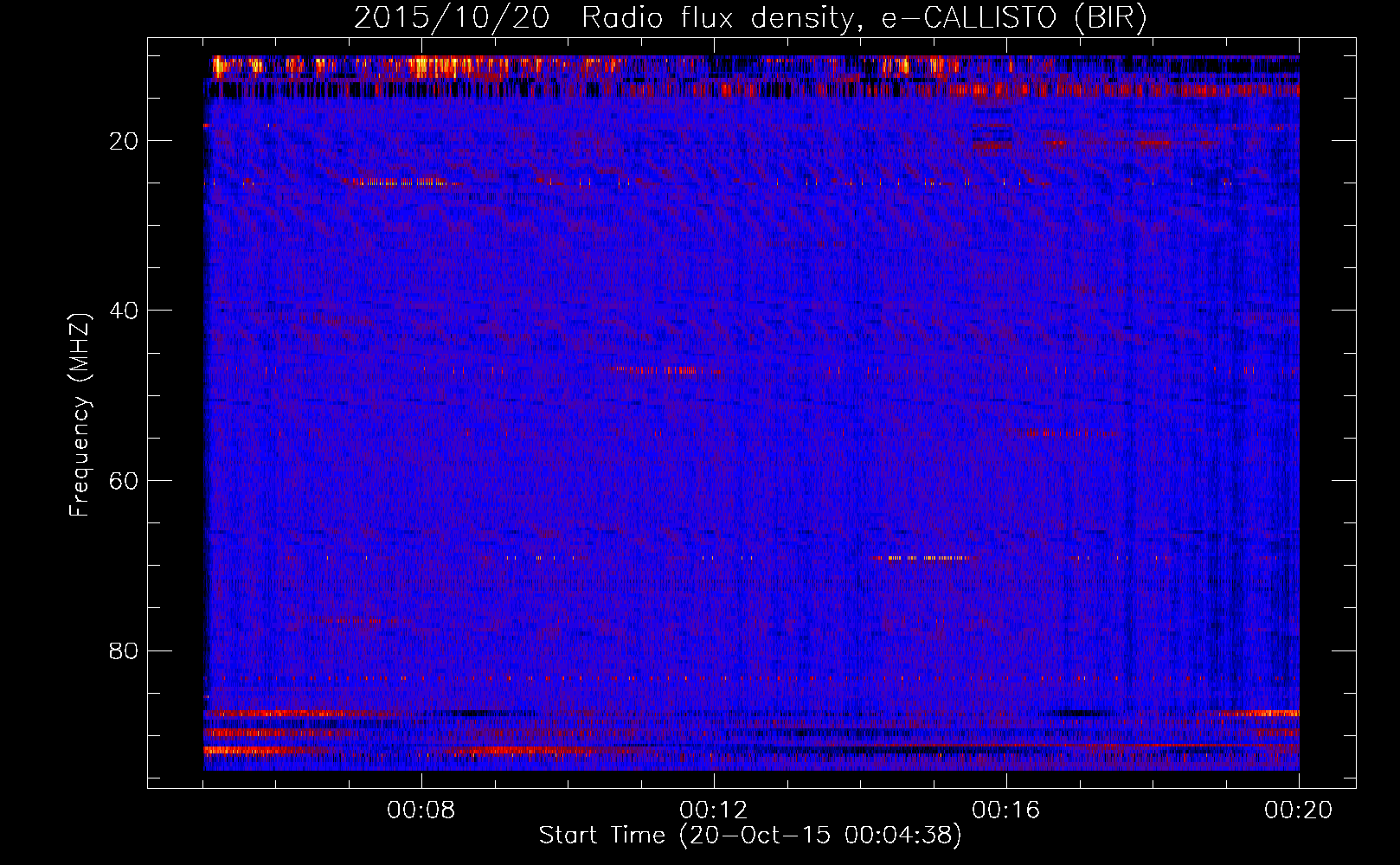Screen dimensions: 1400x865
Task: Click the 00:16 time tick label
Action: [x=1006, y=811]
